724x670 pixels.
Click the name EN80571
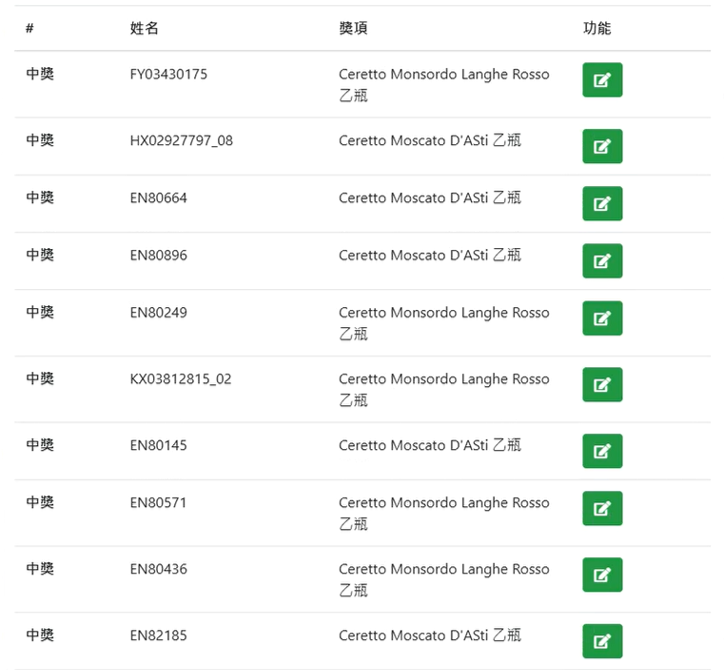pyautogui.click(x=158, y=503)
